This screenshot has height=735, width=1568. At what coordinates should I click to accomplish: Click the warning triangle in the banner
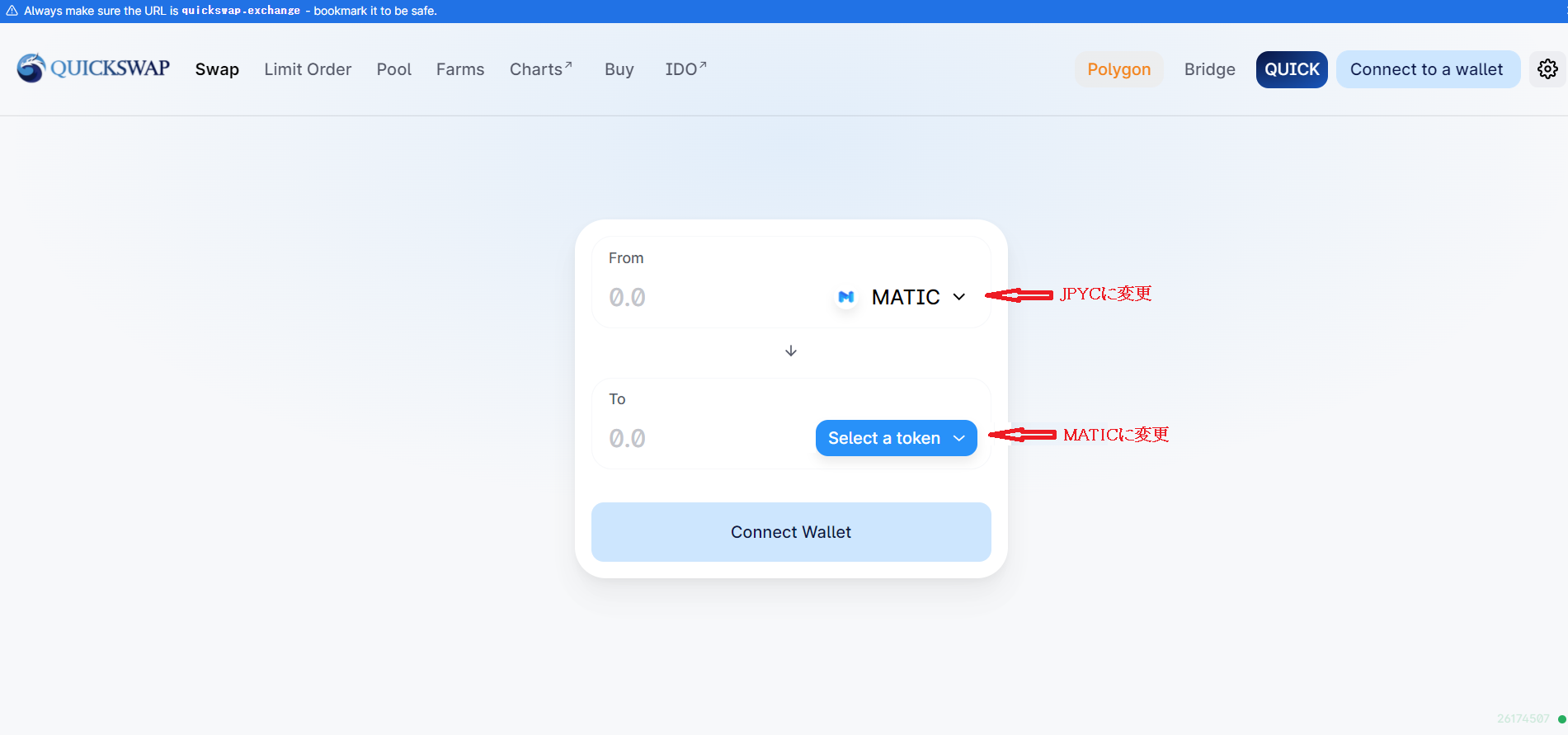click(12, 11)
